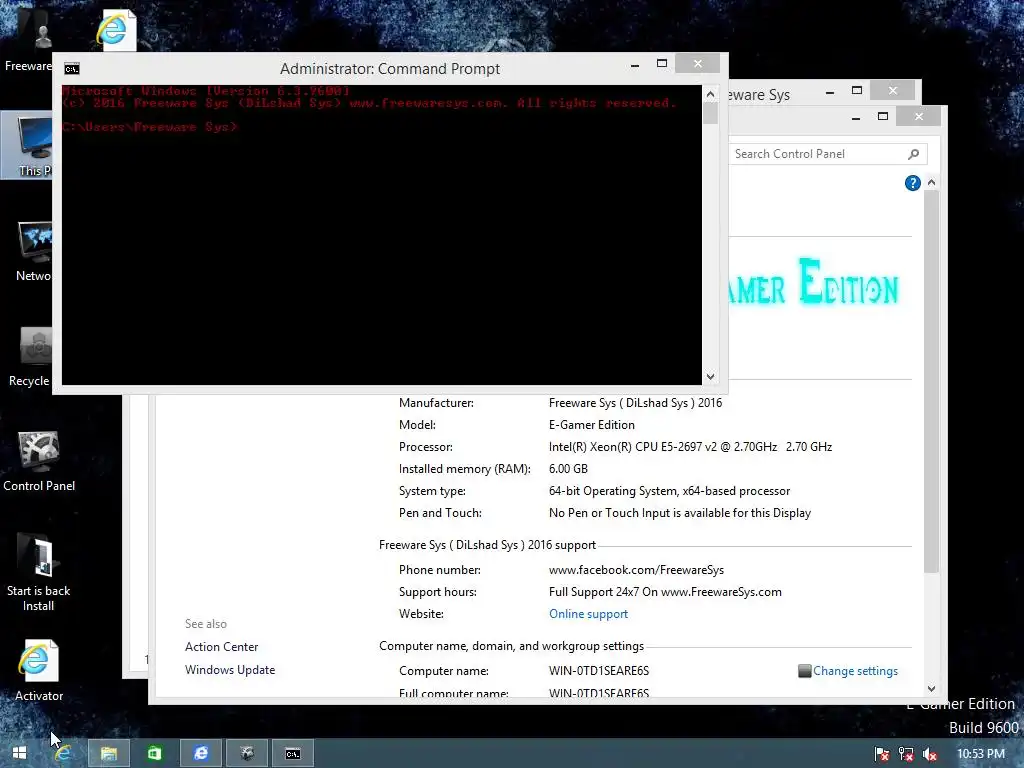Open the Command Prompt window system menu icon
The width and height of the screenshot is (1024, 768).
click(72, 69)
